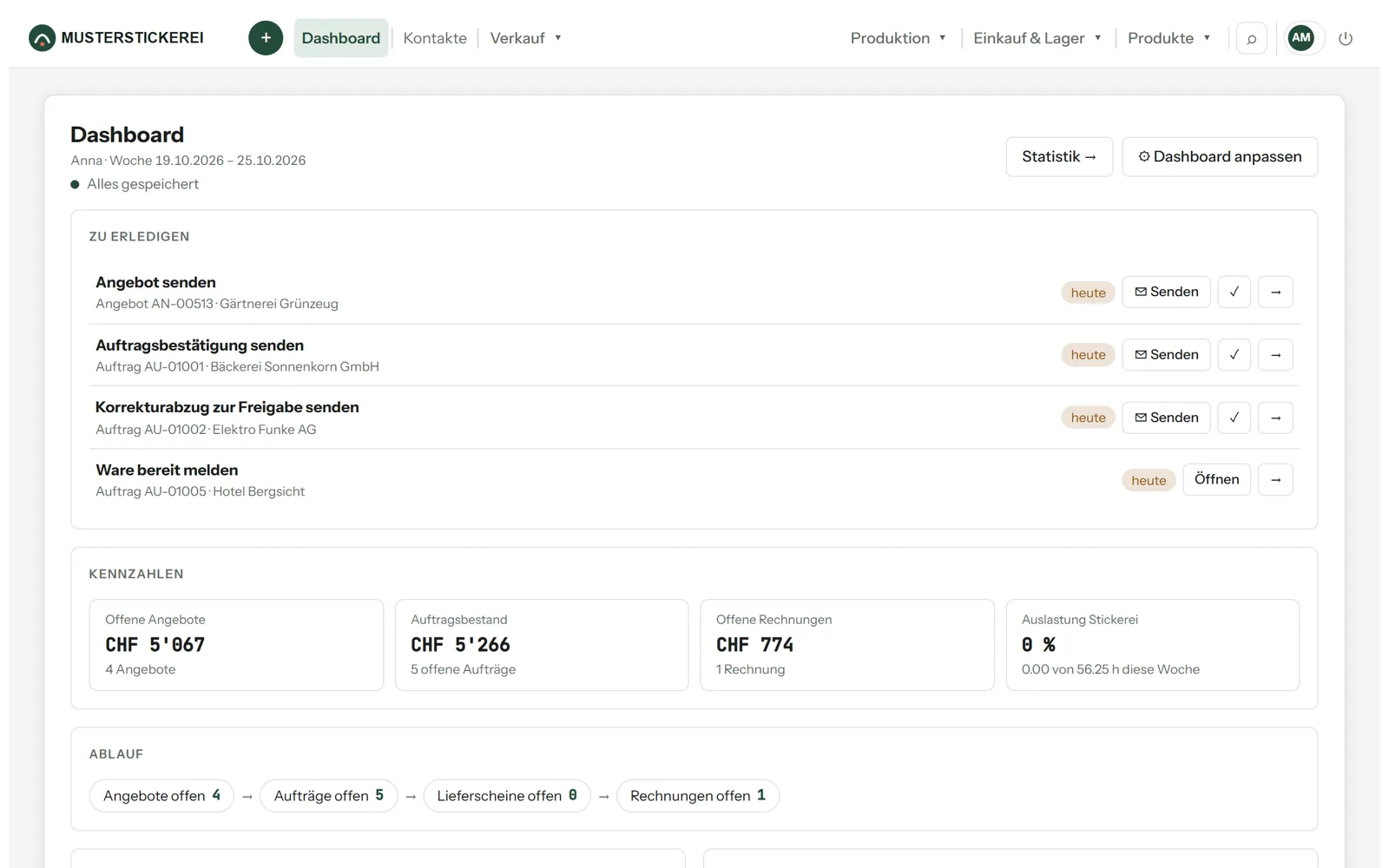This screenshot has height=868, width=1389.
Task: Open the Auftragsbestand card
Action: coord(542,645)
